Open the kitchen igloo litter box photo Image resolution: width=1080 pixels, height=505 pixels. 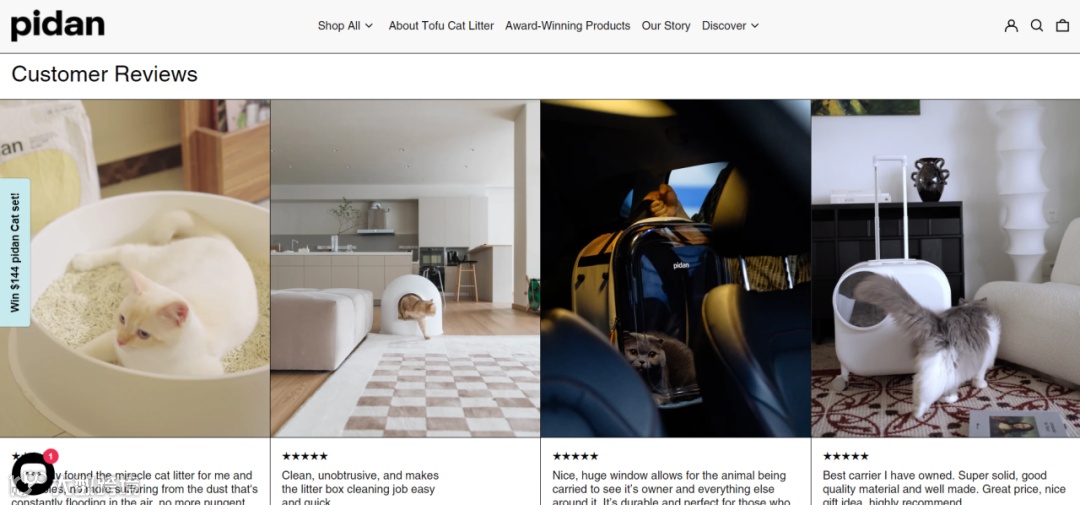click(x=405, y=268)
